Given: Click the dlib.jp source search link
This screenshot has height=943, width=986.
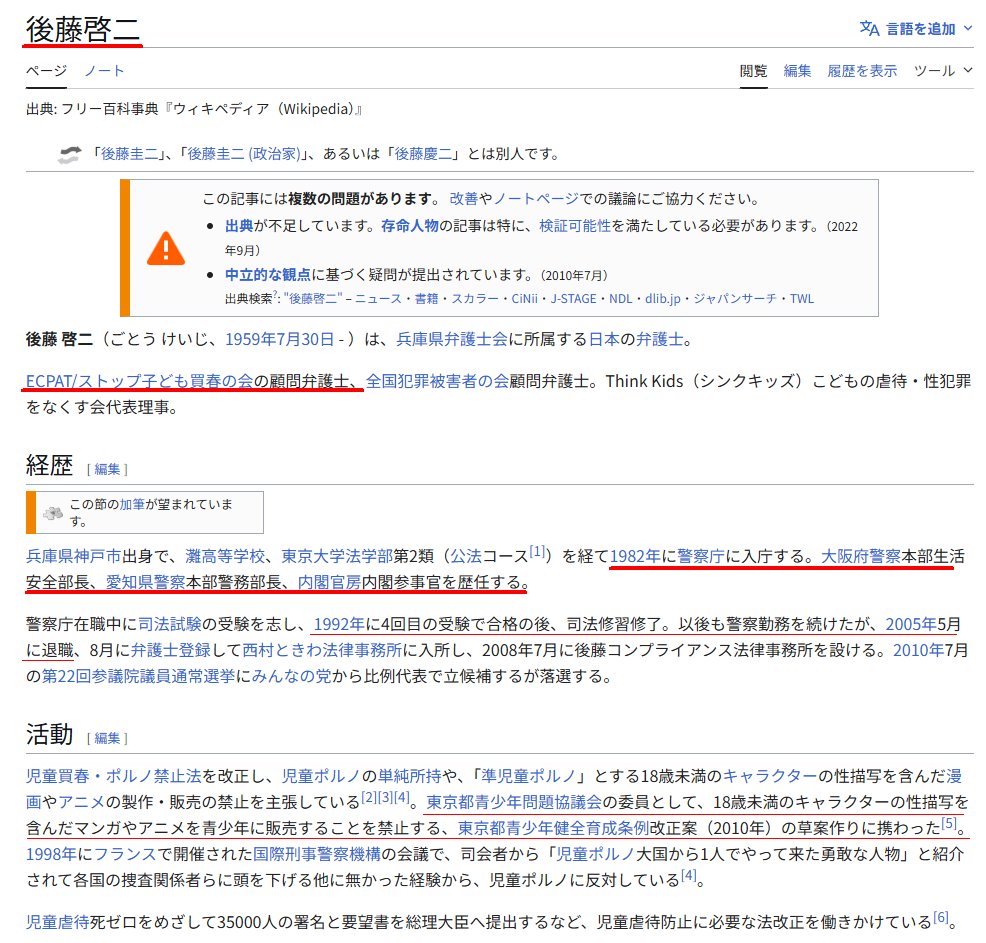Looking at the screenshot, I should 663,299.
